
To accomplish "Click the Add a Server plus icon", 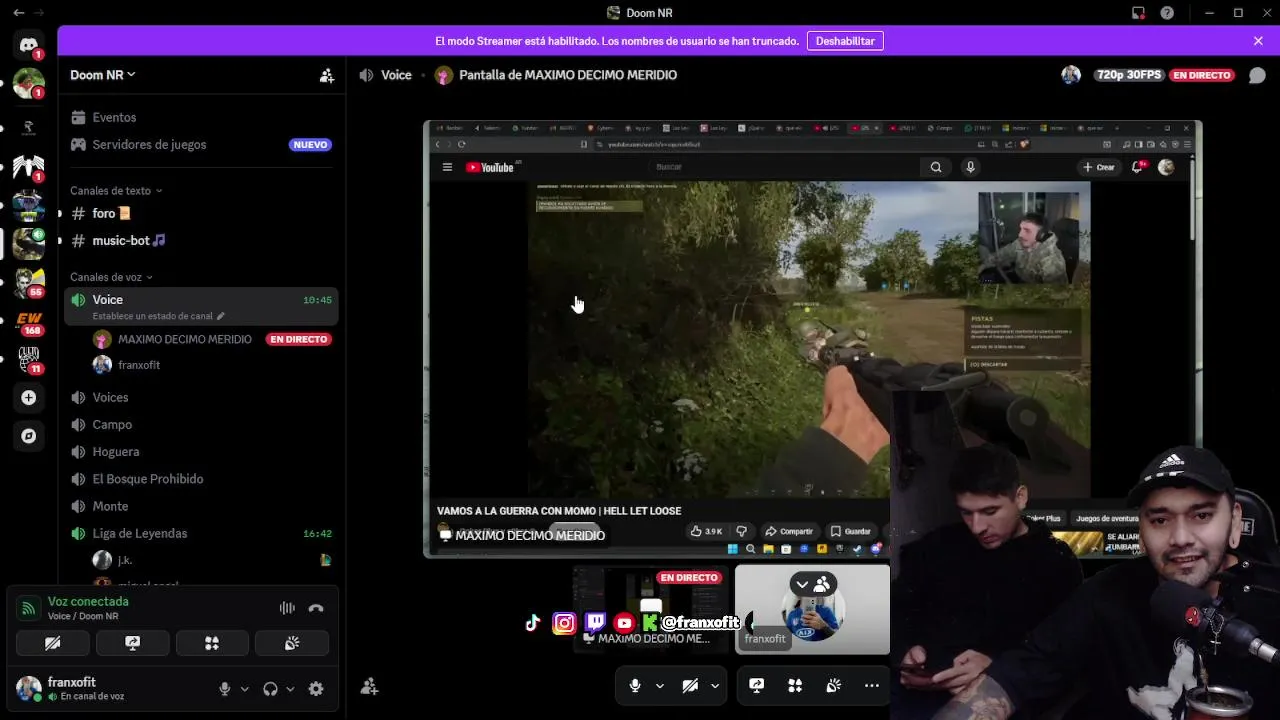I will coord(28,398).
